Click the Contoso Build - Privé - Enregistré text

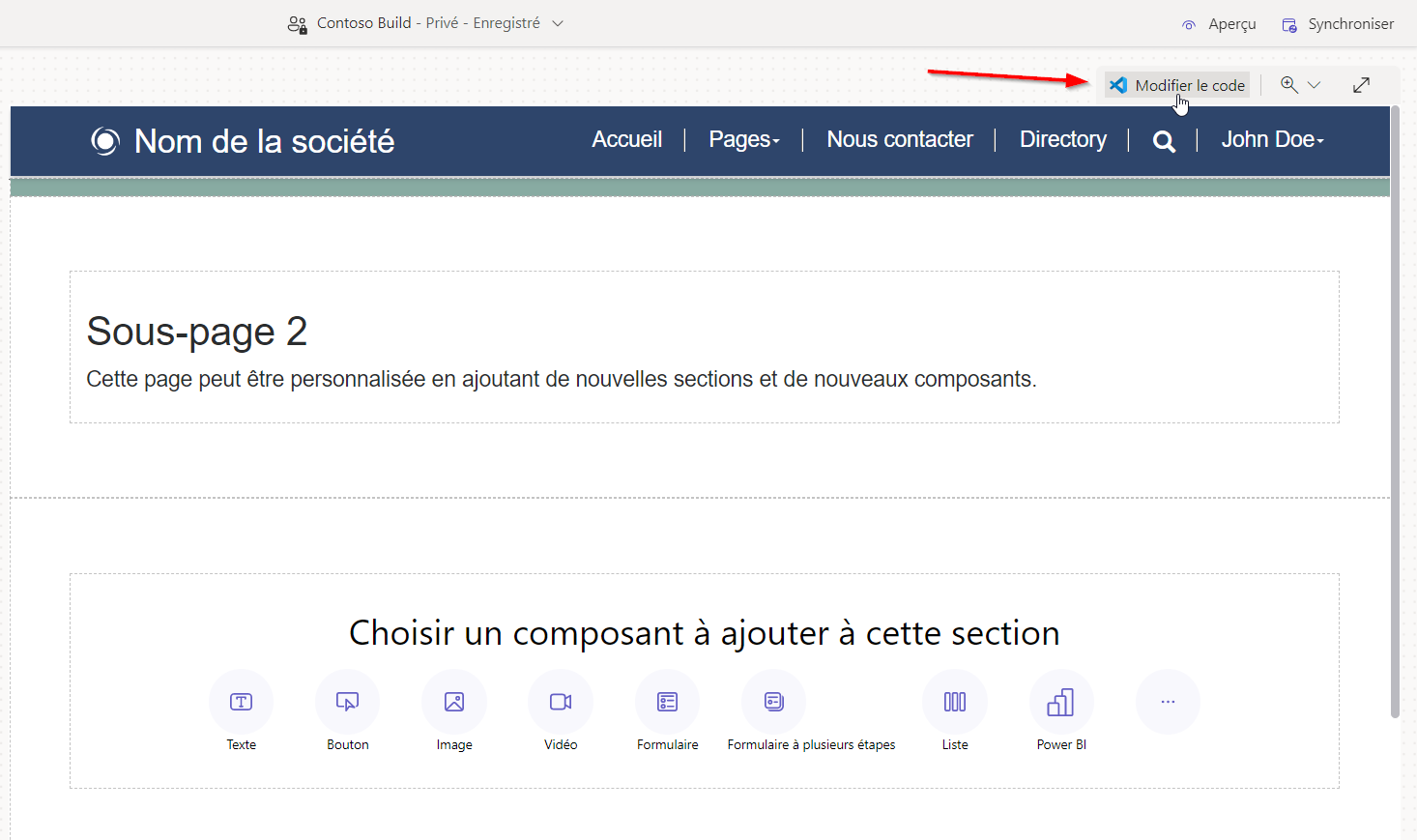coord(428,23)
